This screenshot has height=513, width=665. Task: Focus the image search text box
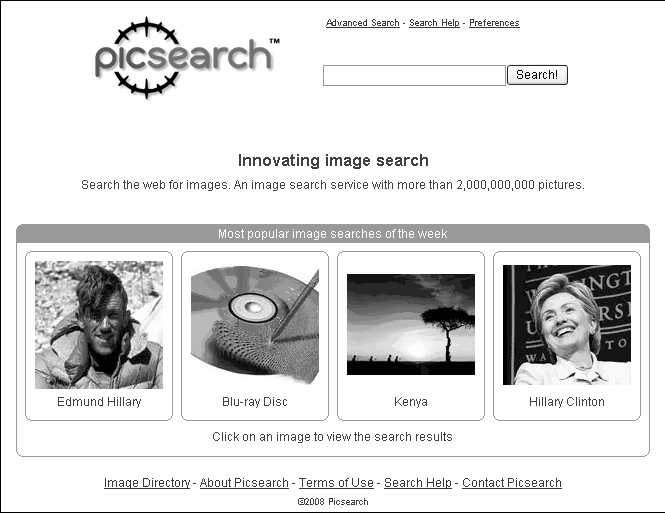[x=414, y=75]
